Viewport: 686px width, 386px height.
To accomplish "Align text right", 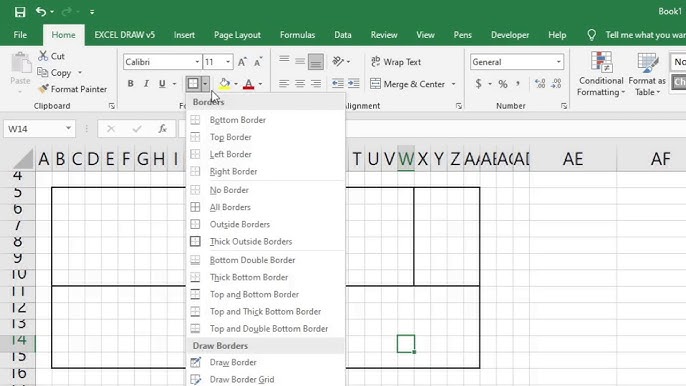I will tap(316, 84).
